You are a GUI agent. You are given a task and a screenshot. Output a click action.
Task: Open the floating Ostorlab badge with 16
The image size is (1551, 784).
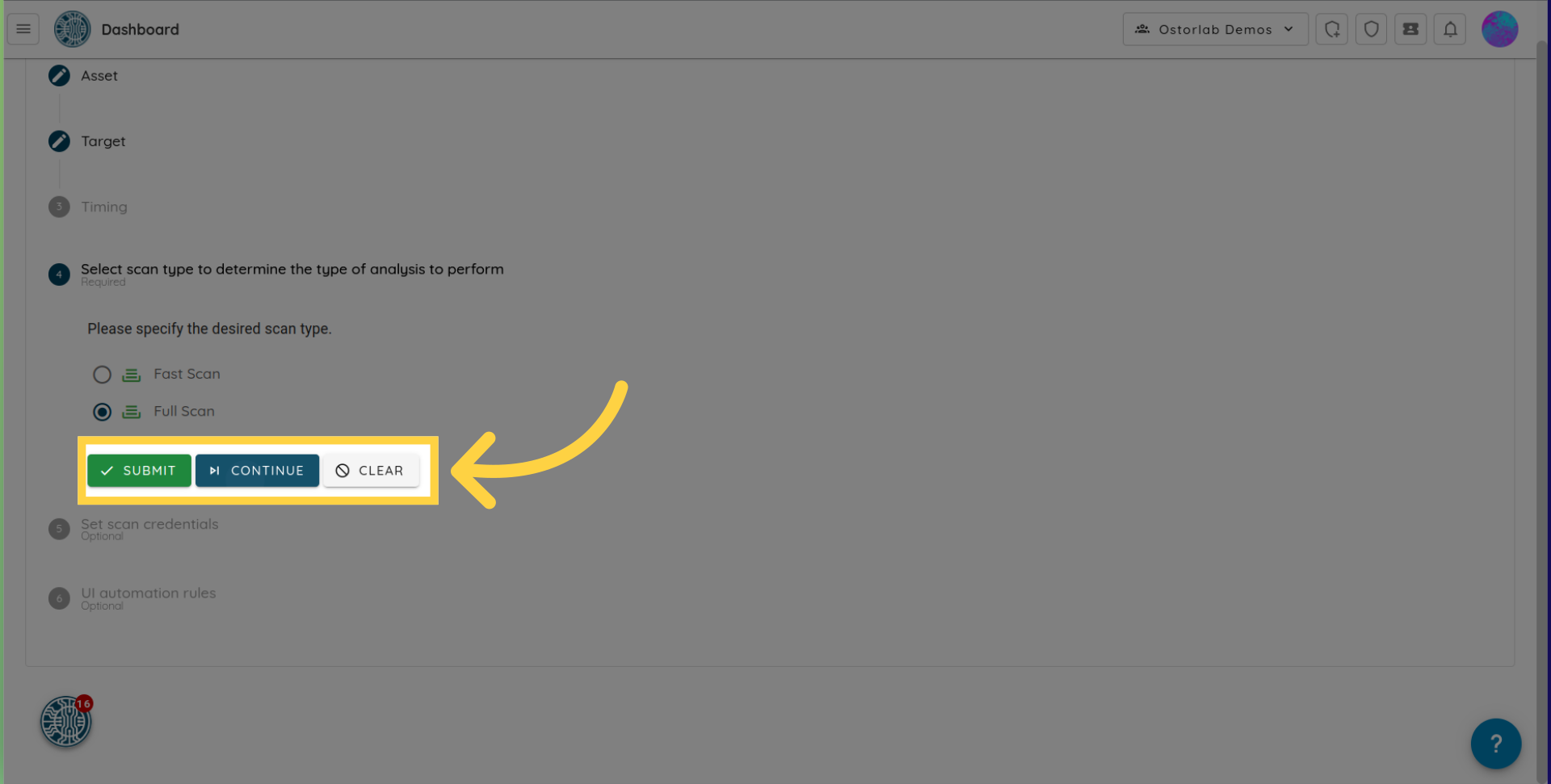coord(66,721)
